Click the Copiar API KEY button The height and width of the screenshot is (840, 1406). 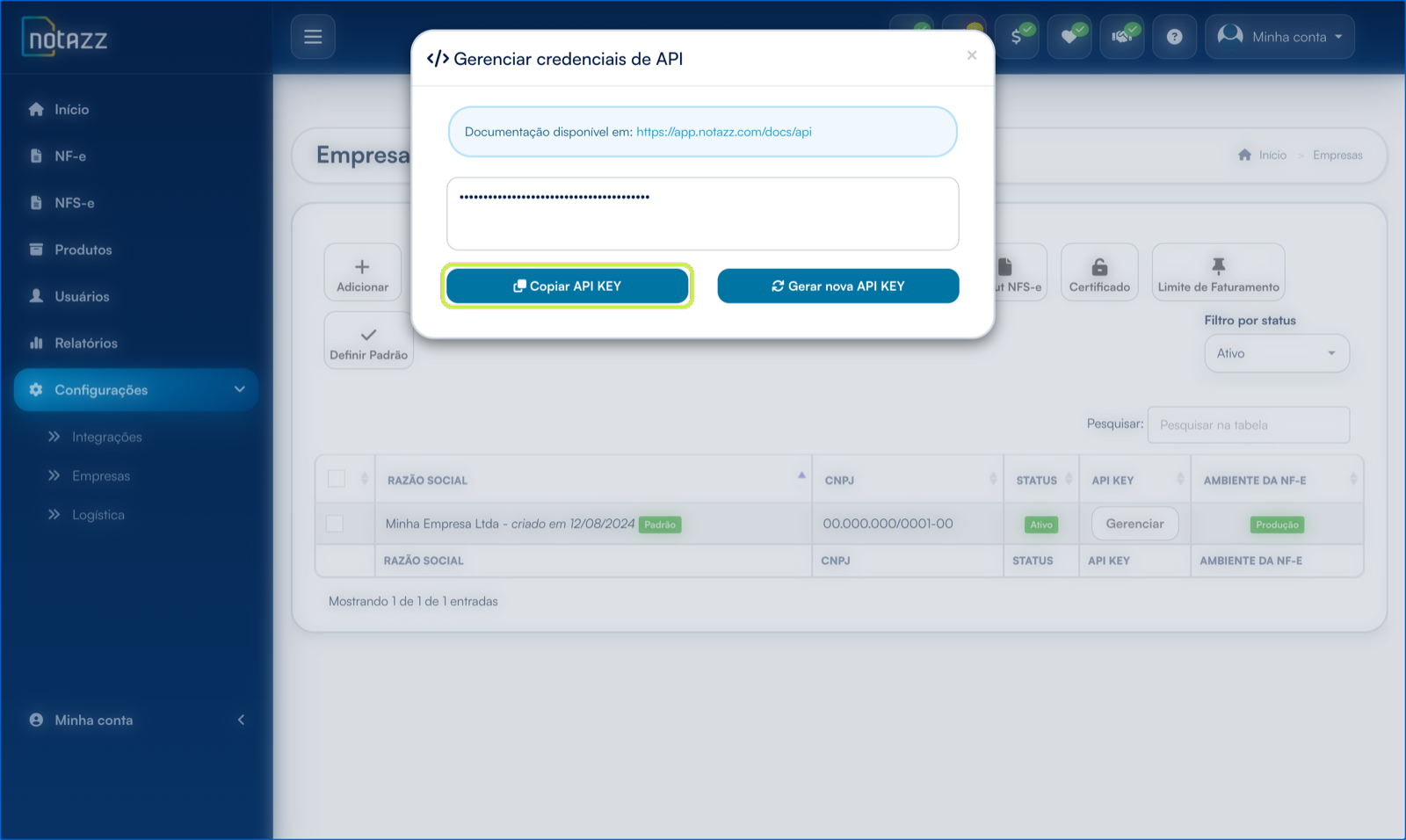(567, 286)
